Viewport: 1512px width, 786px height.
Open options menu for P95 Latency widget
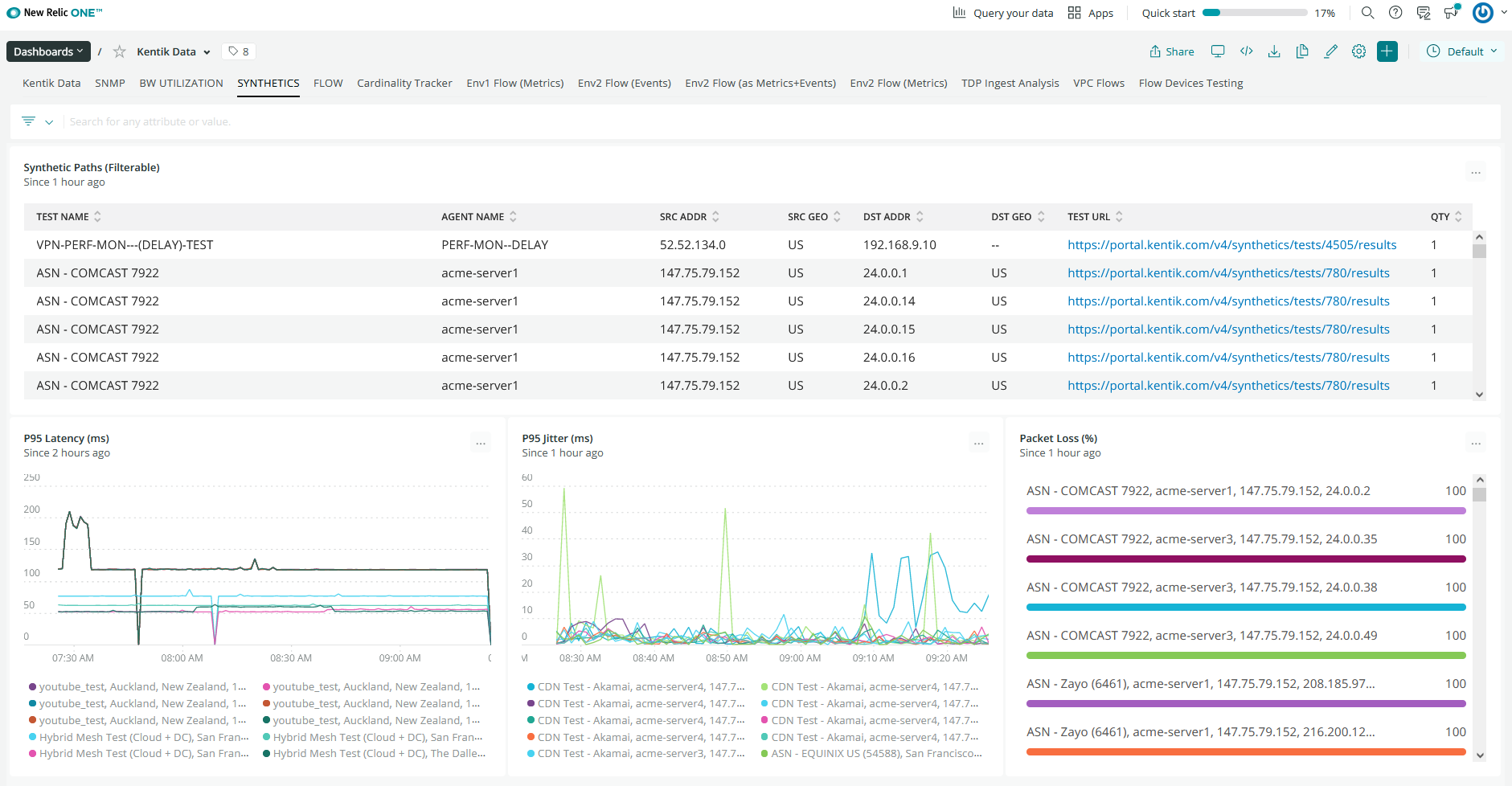(481, 443)
